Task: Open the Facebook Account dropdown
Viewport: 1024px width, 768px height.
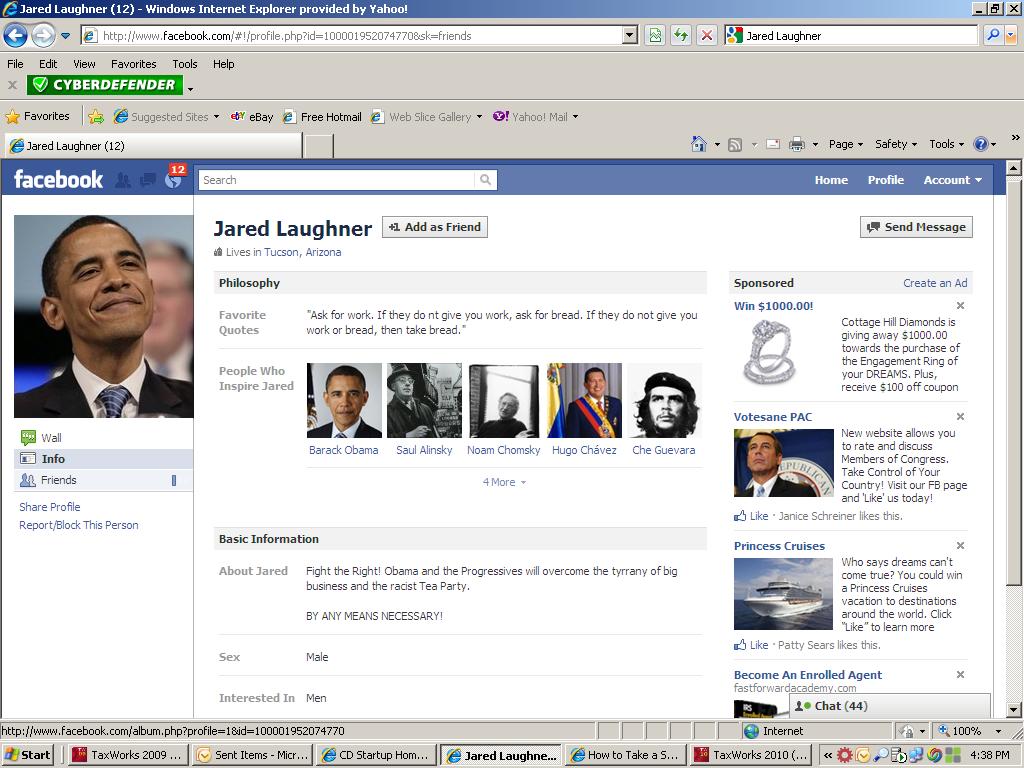Action: 952,180
